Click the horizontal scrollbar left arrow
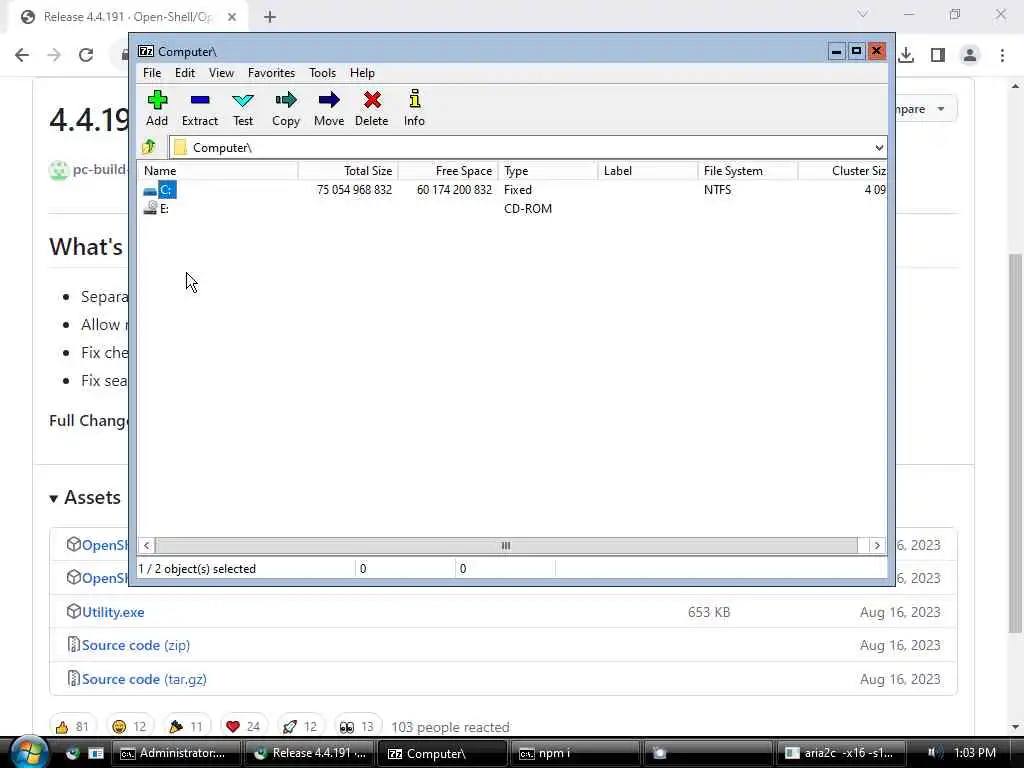1024x768 pixels. 146,545
